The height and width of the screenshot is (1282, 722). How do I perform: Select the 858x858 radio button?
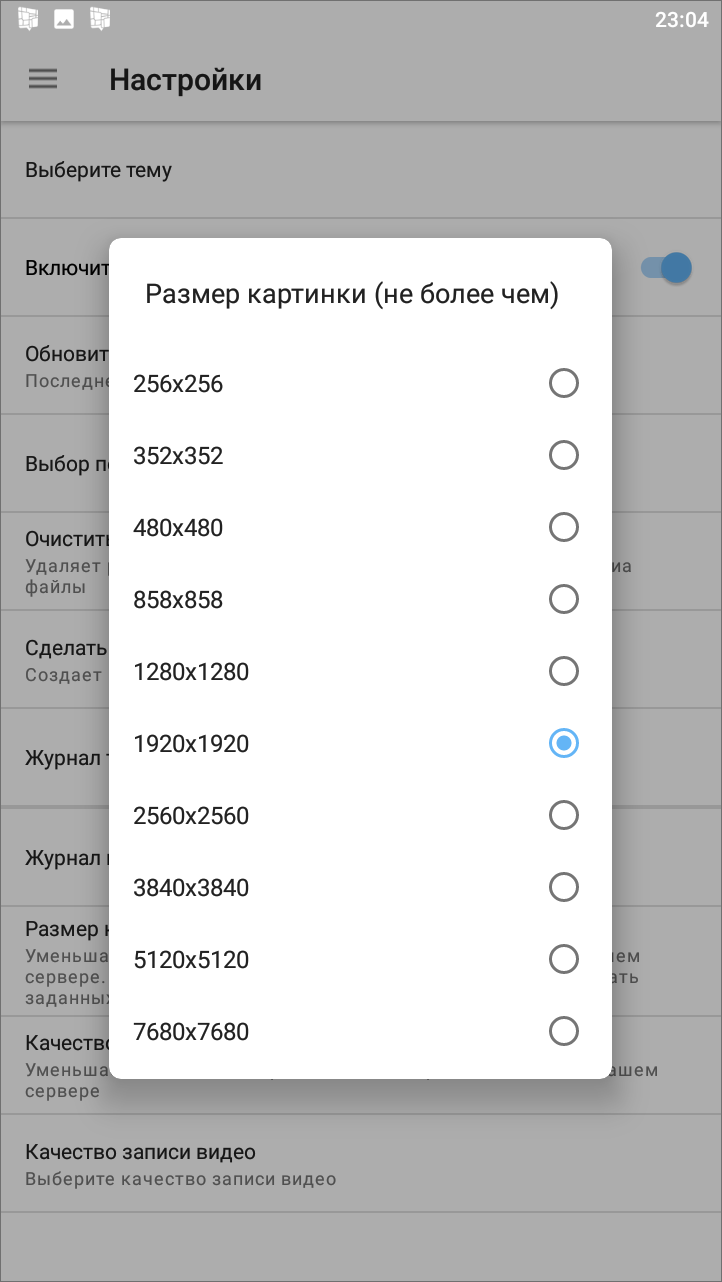pyautogui.click(x=564, y=599)
